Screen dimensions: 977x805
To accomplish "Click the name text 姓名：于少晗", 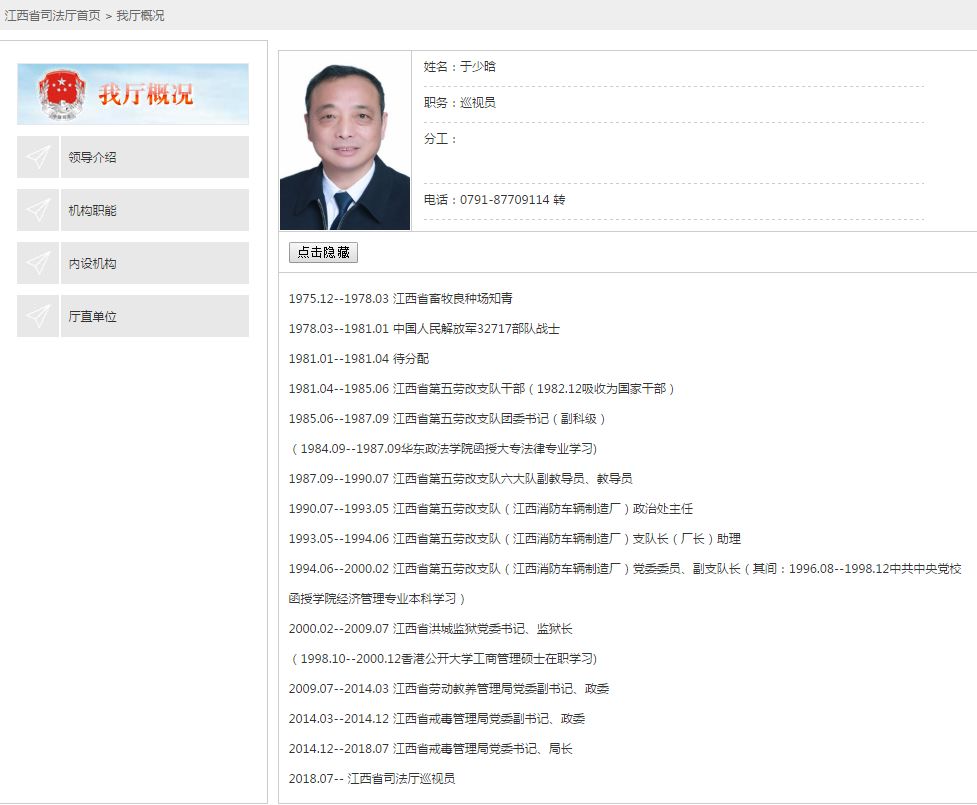I will [x=459, y=67].
